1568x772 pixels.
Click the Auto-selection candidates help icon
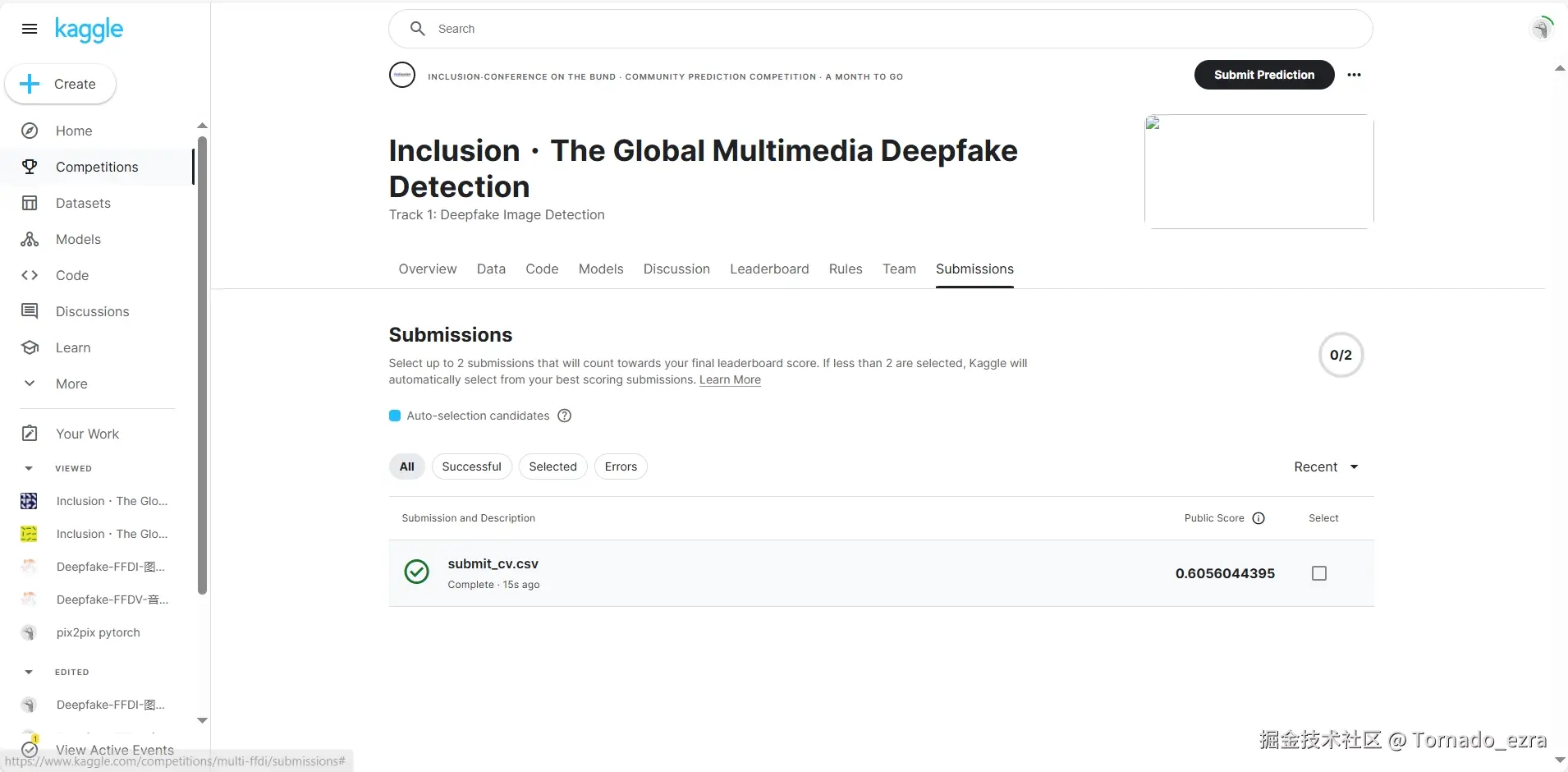click(x=564, y=416)
